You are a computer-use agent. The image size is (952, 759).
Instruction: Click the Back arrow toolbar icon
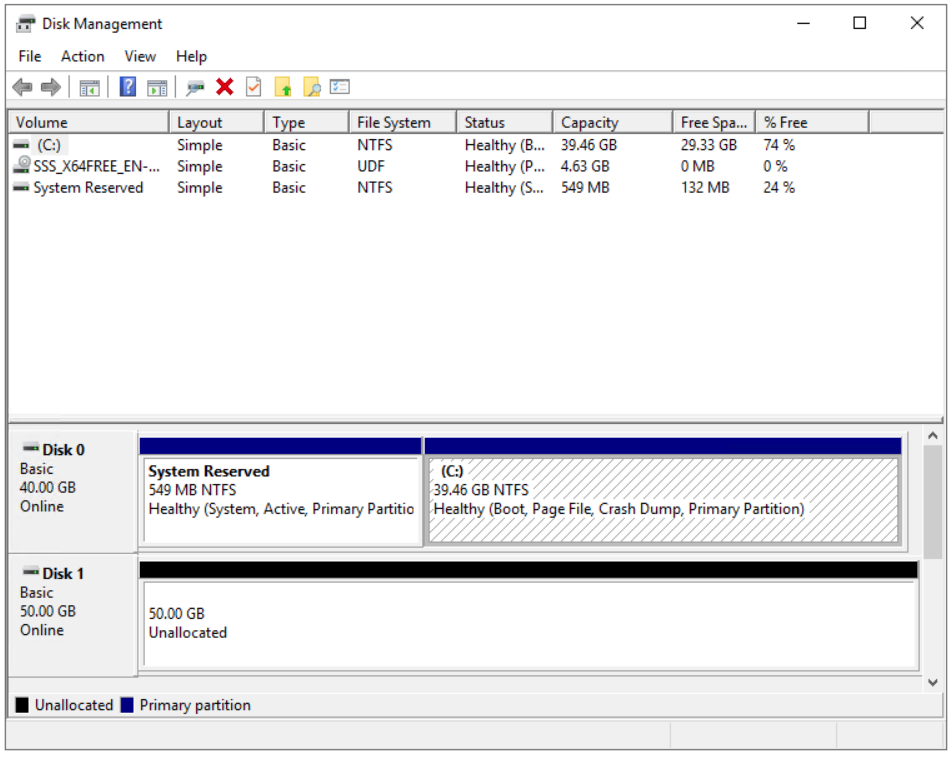point(22,88)
